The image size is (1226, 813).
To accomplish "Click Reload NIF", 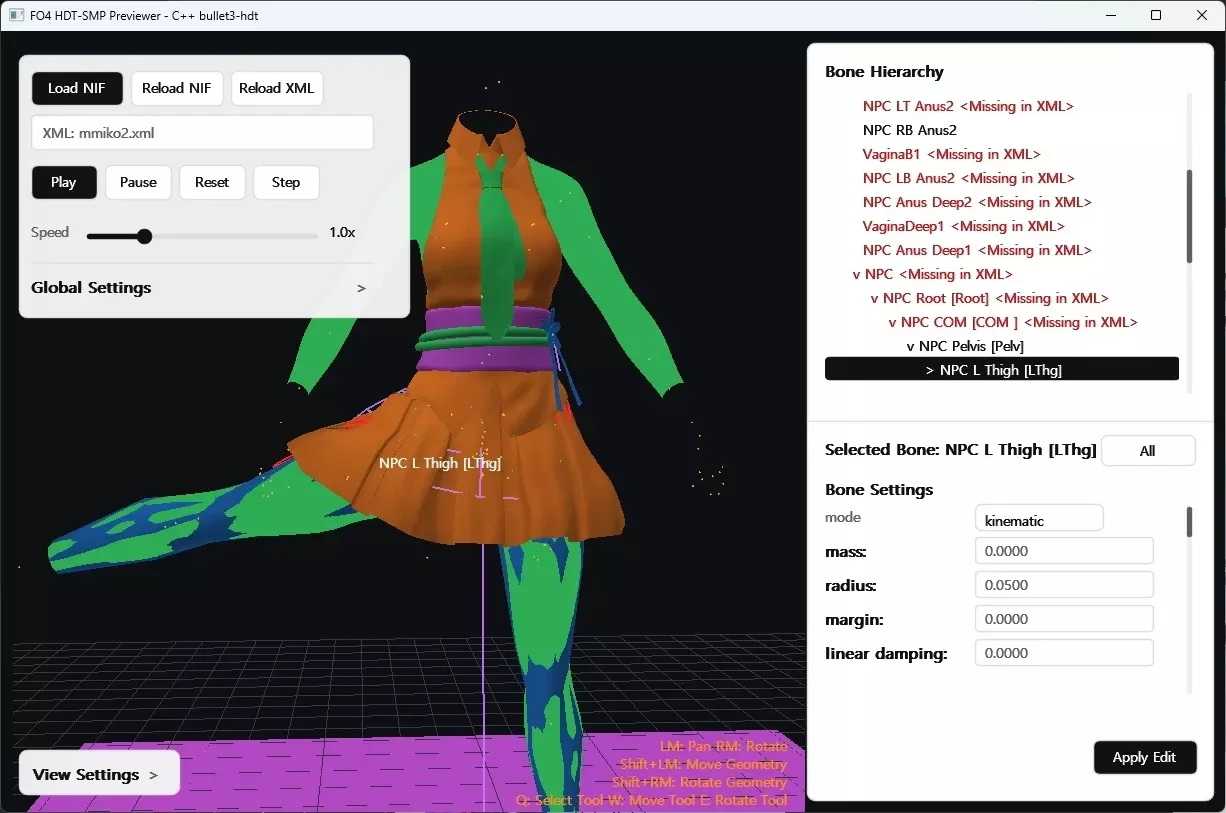I will 176,88.
